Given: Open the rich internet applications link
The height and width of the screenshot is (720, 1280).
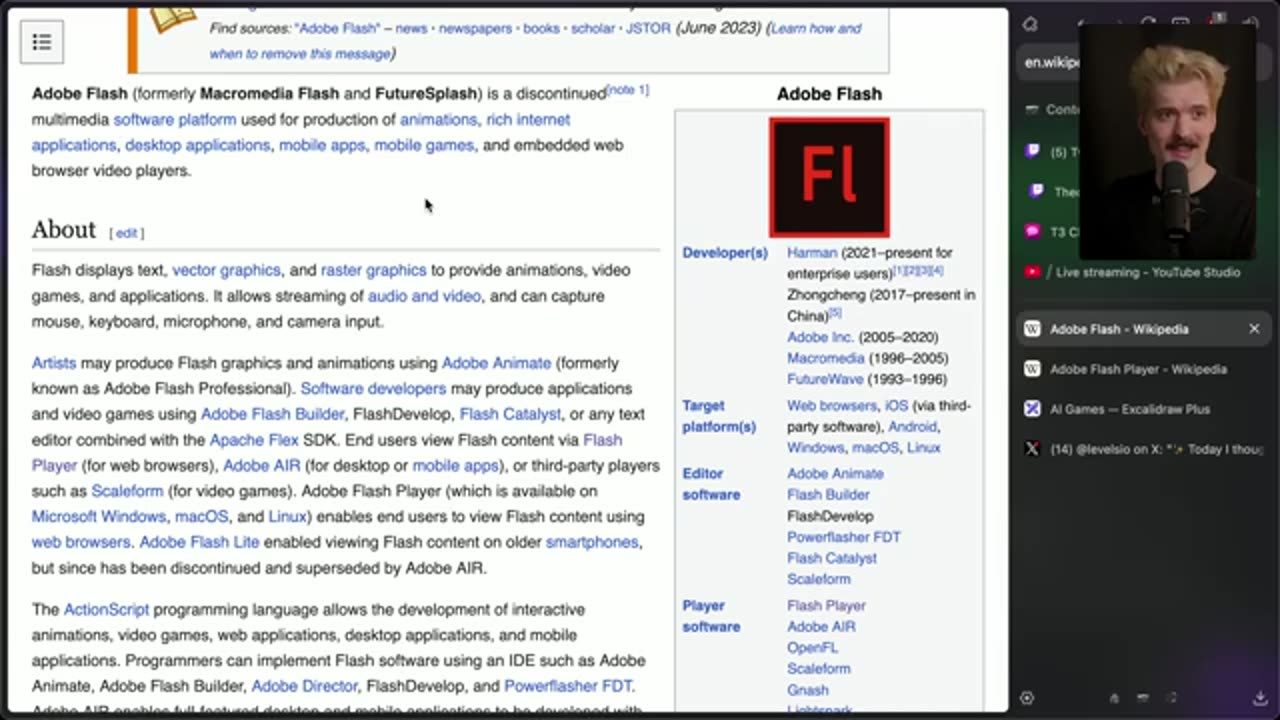Looking at the screenshot, I should (x=528, y=119).
